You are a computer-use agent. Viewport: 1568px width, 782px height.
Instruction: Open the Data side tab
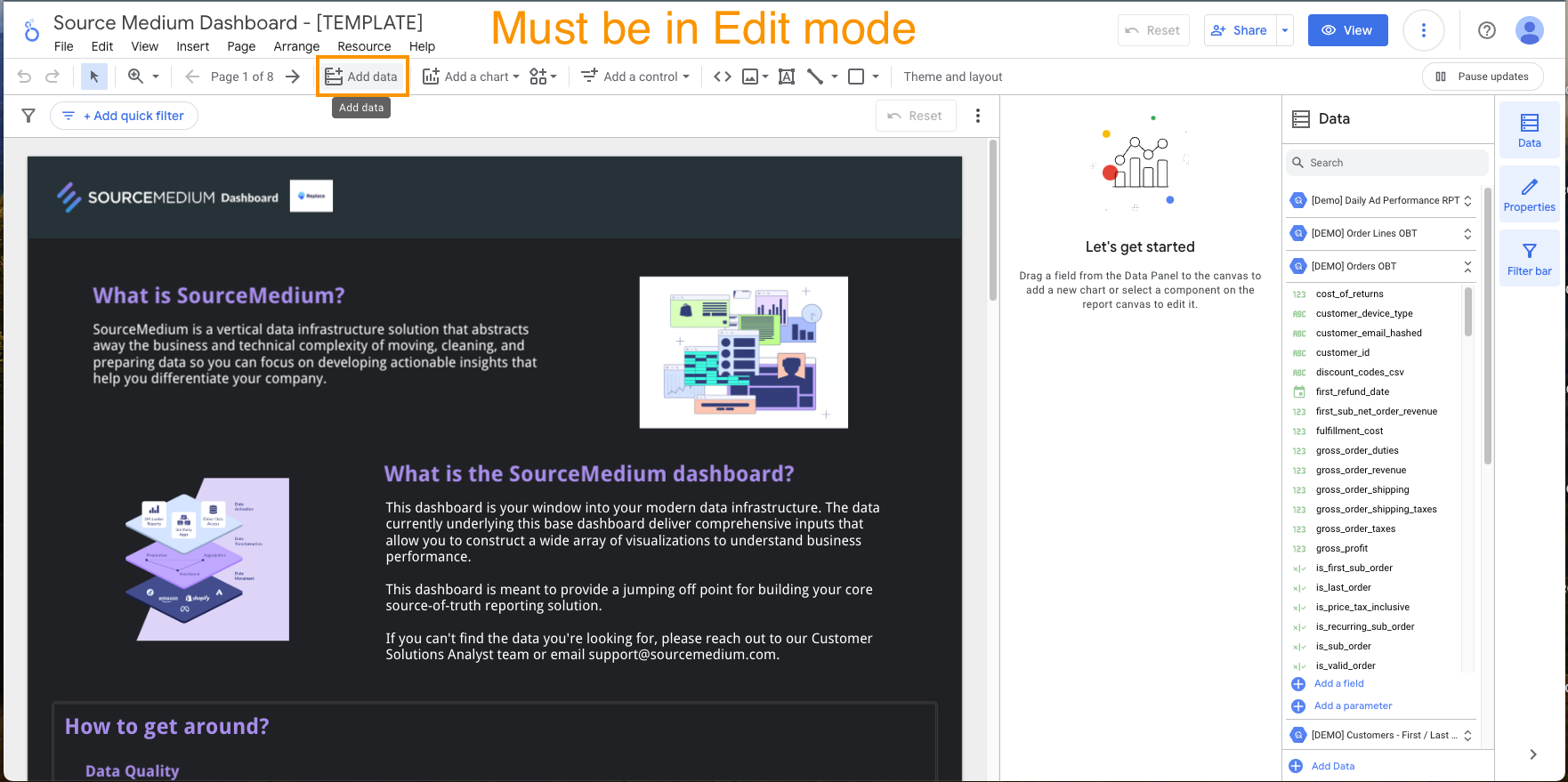click(1529, 130)
